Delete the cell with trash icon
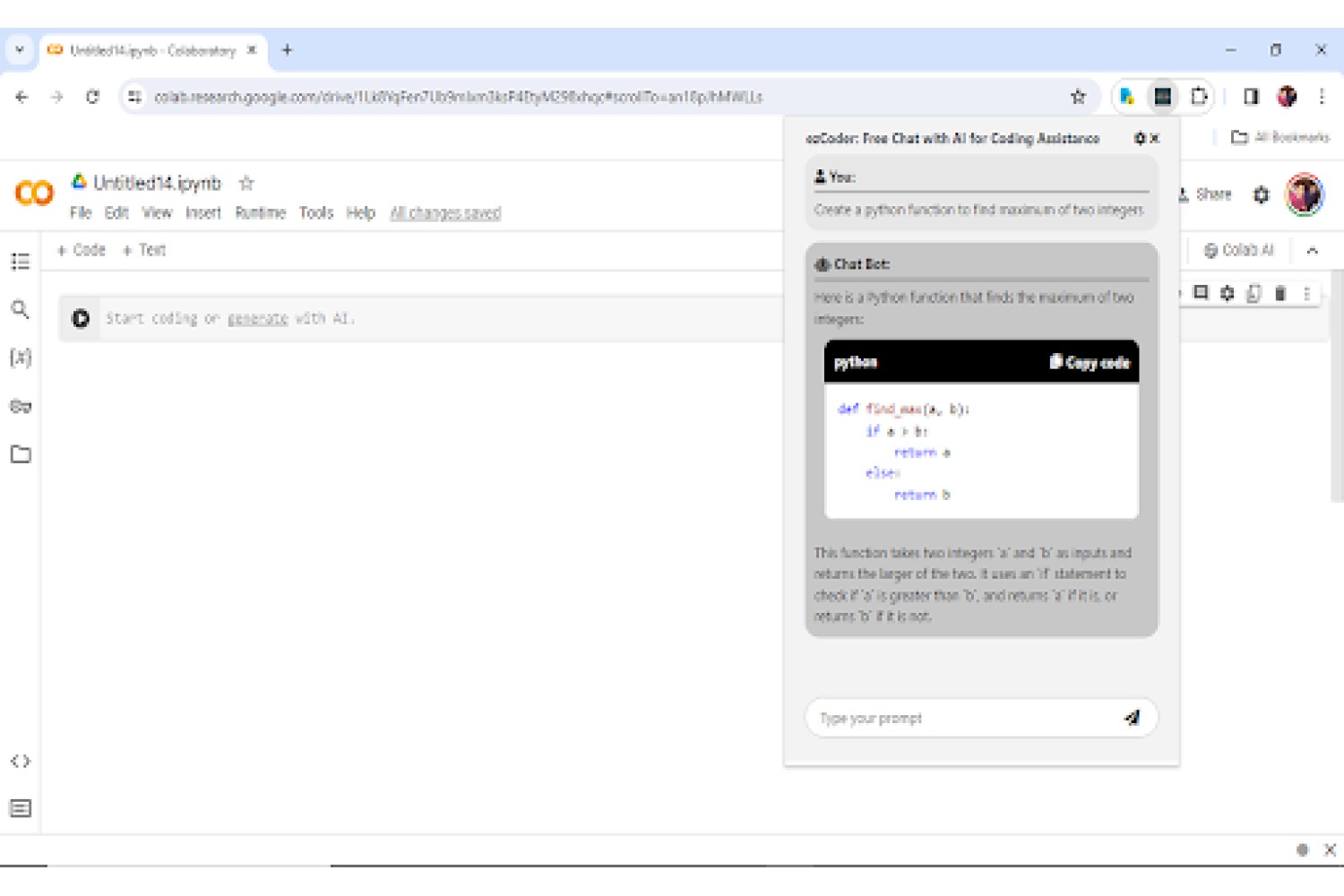1344x896 pixels. tap(1280, 293)
